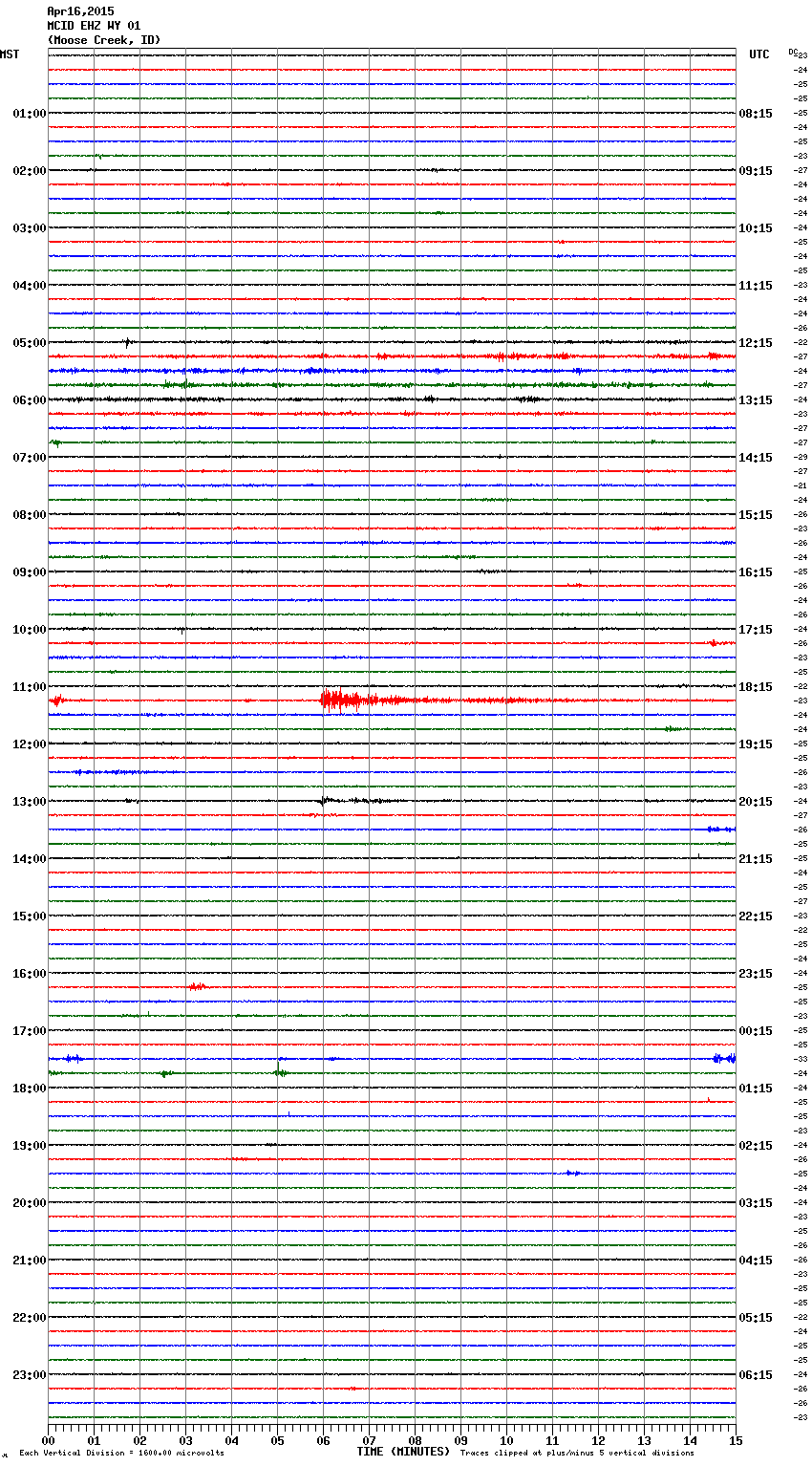This screenshot has width=812, height=1466.
Task: Select the "05:00" MST time label
Action: 30,343
